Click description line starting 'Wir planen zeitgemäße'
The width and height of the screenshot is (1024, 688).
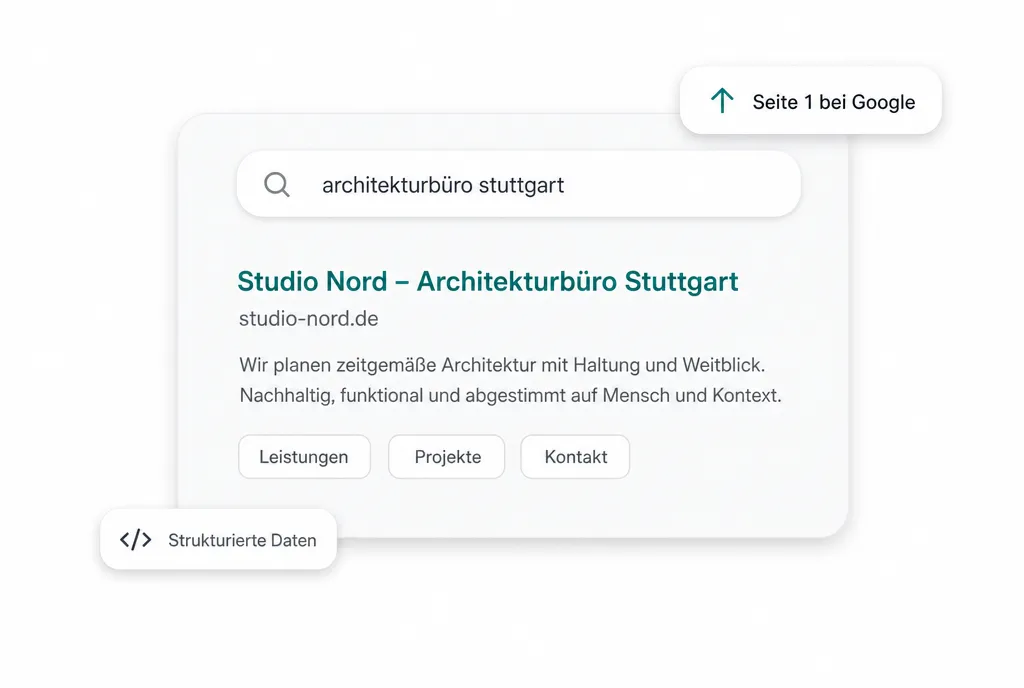pos(502,365)
